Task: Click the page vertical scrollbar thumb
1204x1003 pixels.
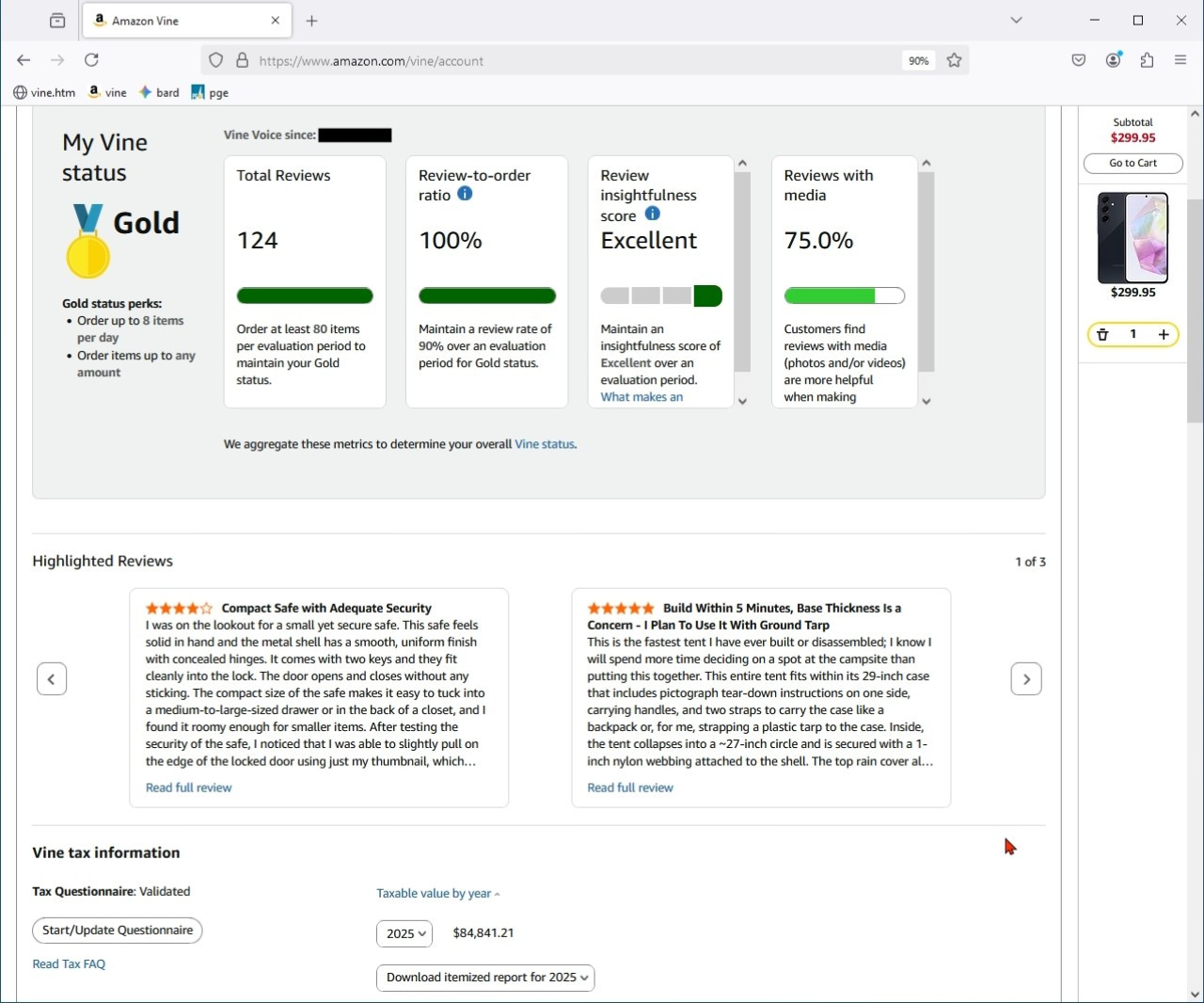Action: 1196,310
